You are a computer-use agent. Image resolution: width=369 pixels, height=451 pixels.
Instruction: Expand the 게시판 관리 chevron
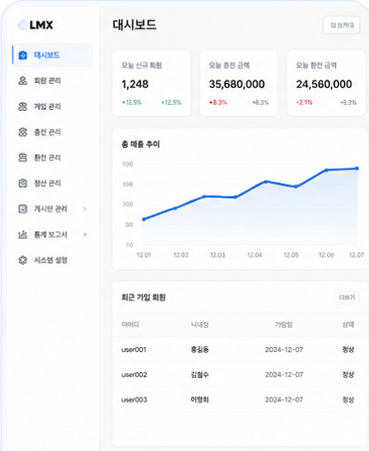coord(85,209)
